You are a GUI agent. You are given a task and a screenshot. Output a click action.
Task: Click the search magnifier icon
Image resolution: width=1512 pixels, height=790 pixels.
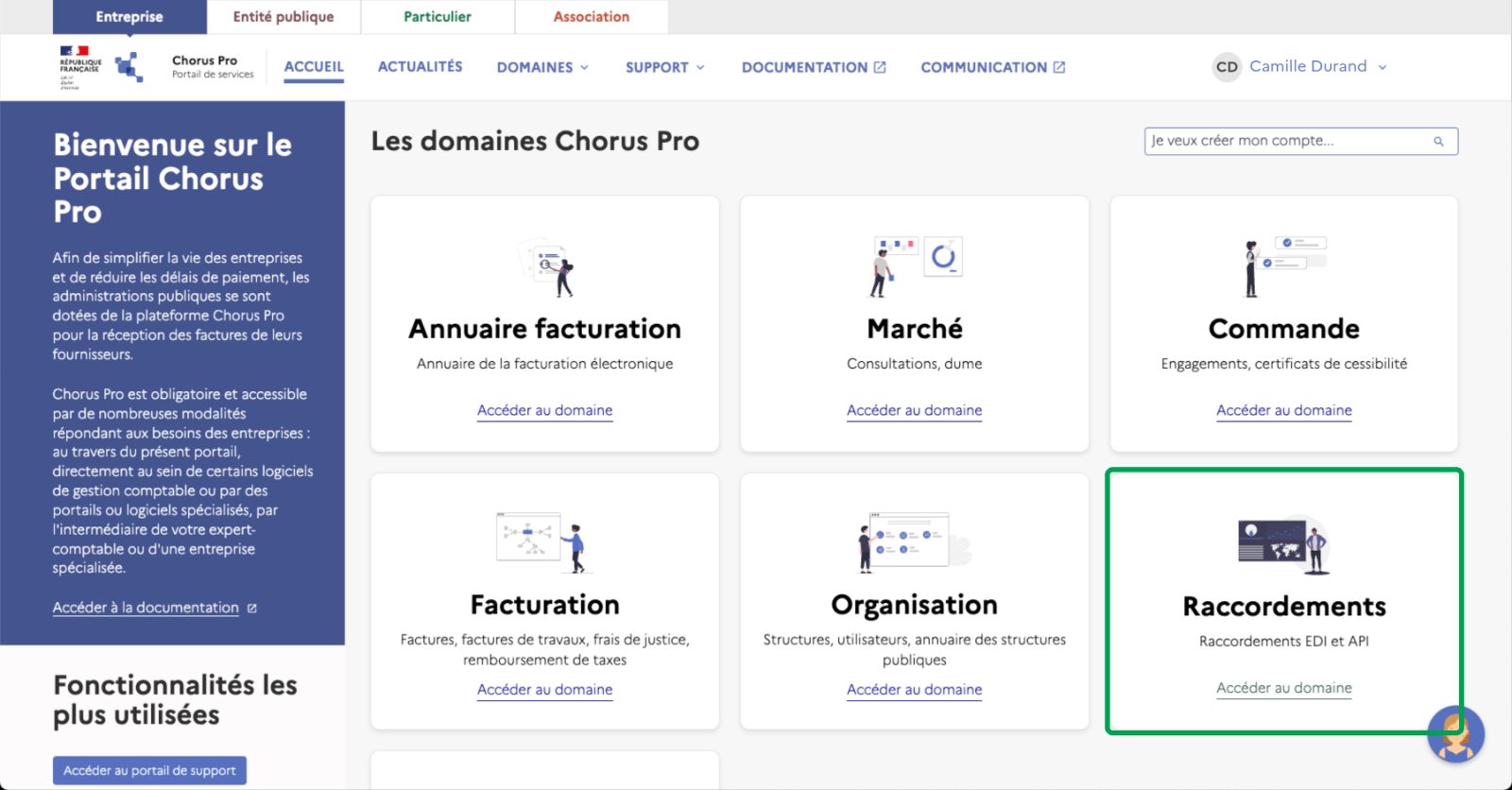click(x=1438, y=142)
